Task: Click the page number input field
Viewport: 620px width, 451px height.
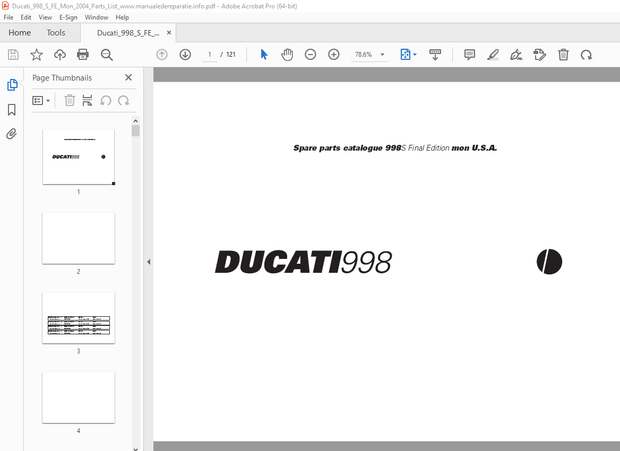Action: point(210,55)
